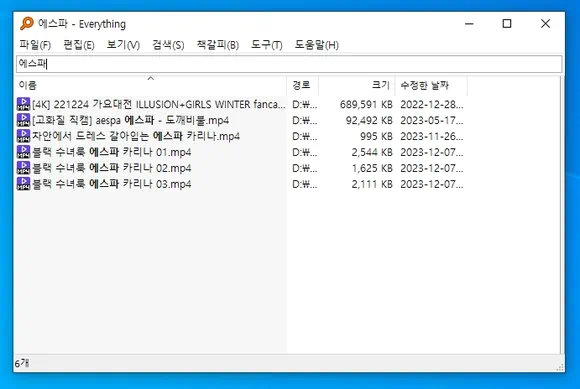Select file 블랙 수녀룩 에스파 카리나 02.mp4
This screenshot has width=580, height=389.
(112, 168)
